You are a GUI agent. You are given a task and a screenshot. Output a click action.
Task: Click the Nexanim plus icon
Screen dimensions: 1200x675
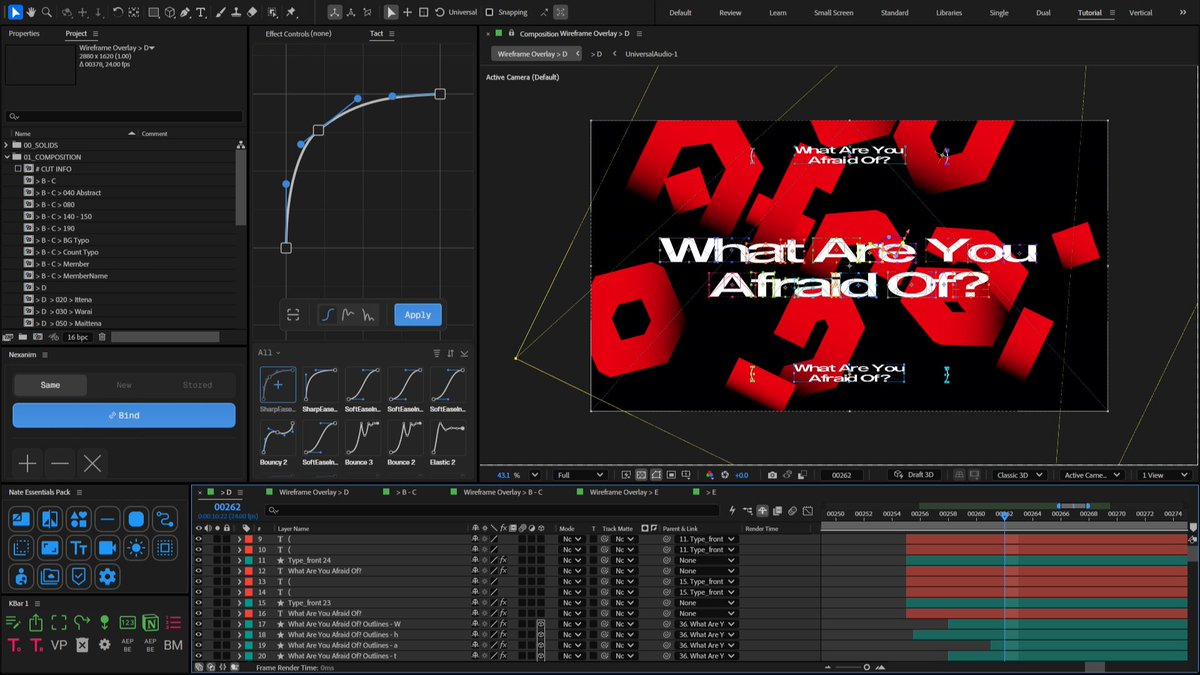click(x=27, y=463)
